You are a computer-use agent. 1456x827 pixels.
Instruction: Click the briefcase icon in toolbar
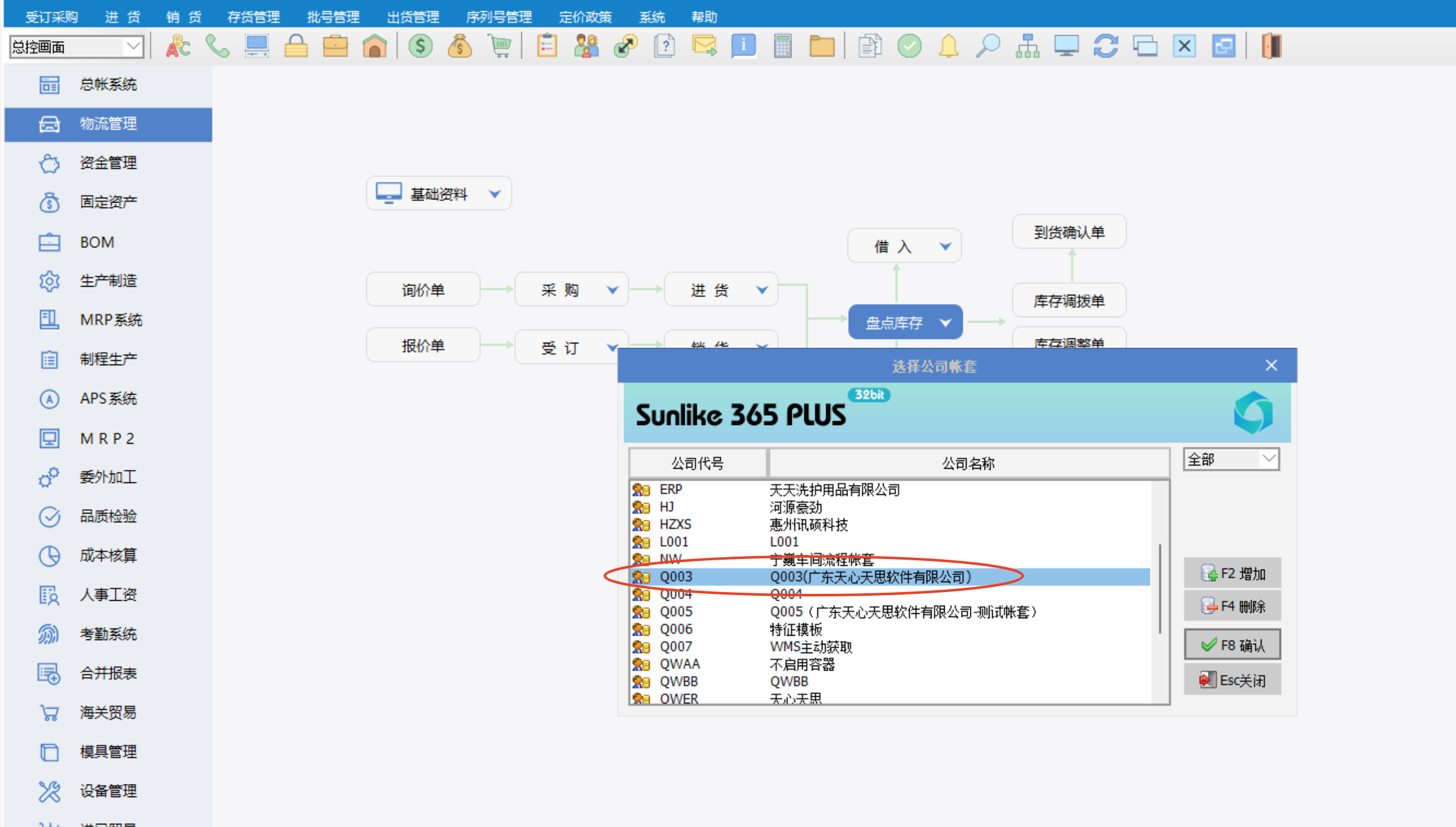point(335,46)
